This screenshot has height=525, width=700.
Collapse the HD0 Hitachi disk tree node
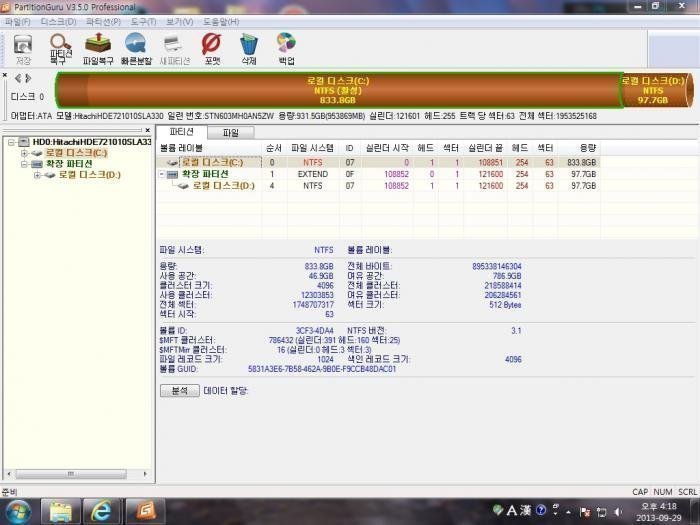[12, 142]
